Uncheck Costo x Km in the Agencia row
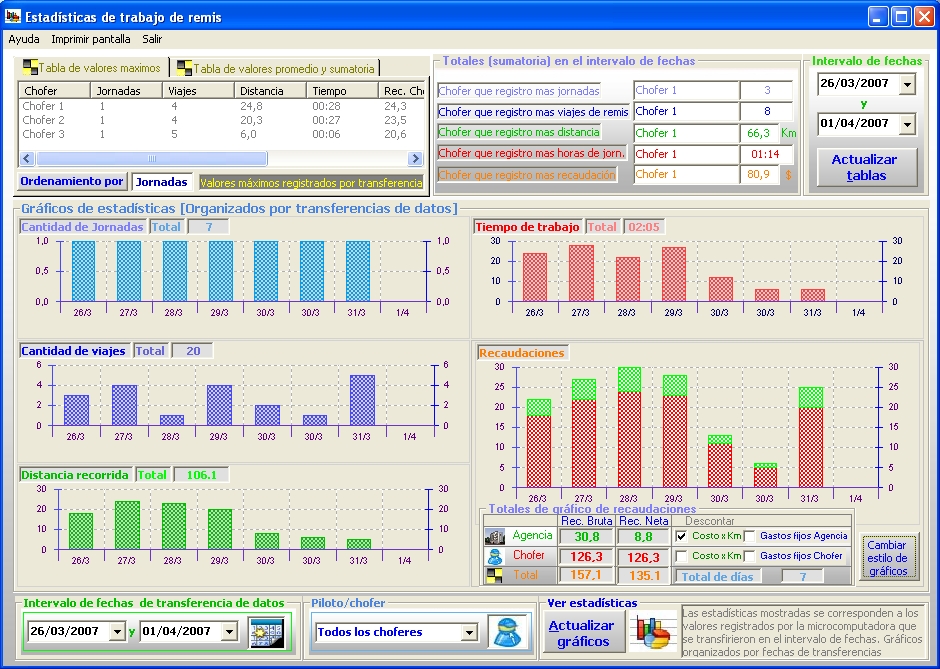 (681, 537)
